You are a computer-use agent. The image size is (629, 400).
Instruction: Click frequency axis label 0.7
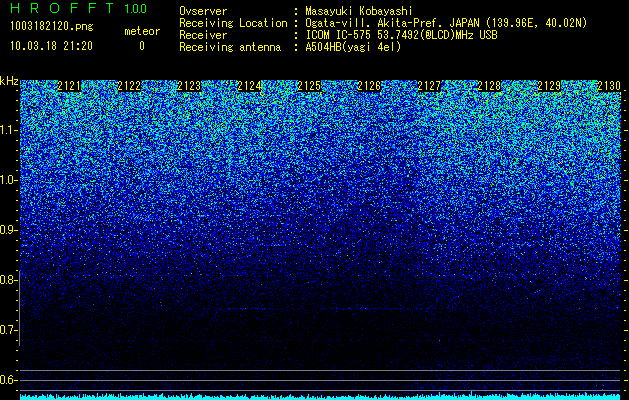click(8, 330)
